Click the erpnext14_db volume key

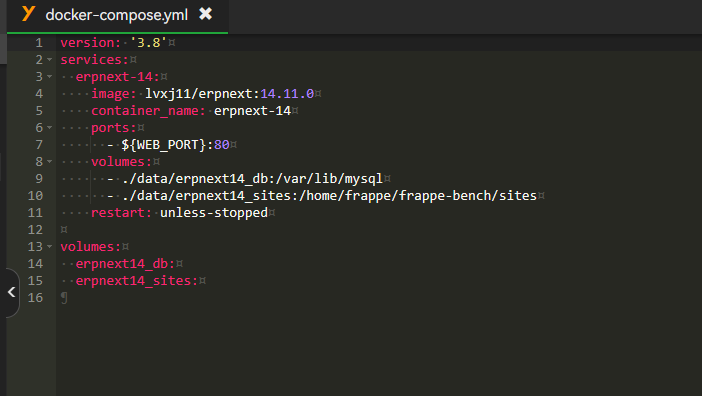coord(125,264)
